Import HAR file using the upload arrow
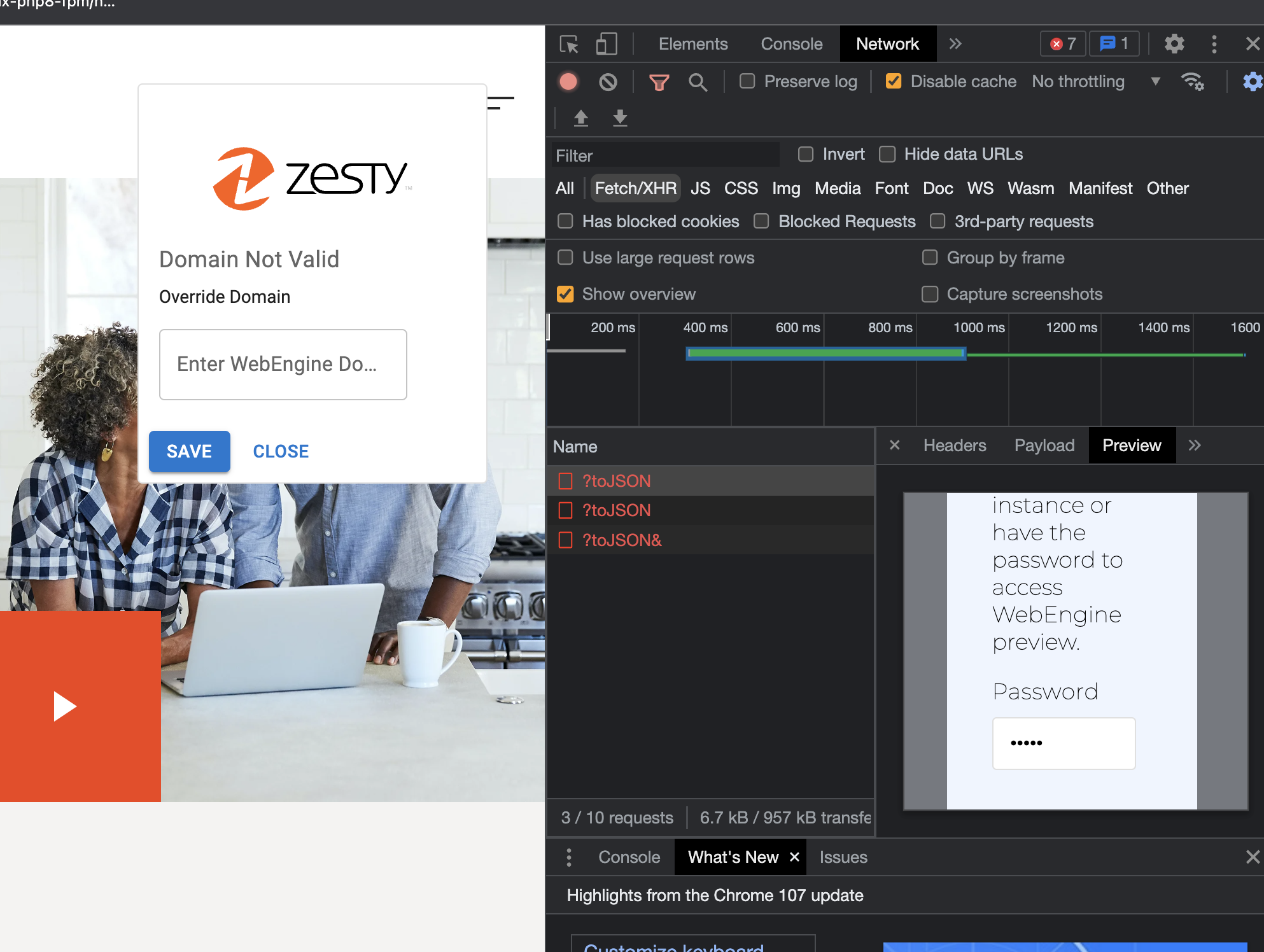 point(580,118)
